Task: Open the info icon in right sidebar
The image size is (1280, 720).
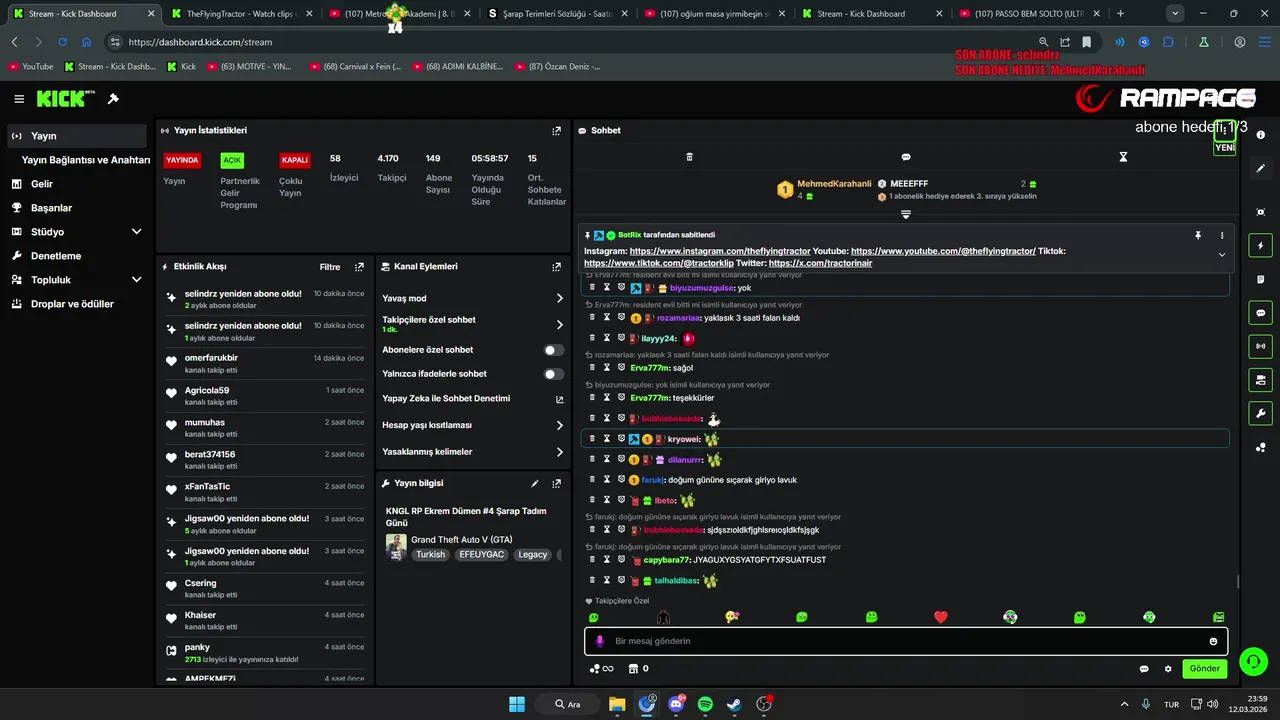Action: pyautogui.click(x=1261, y=135)
